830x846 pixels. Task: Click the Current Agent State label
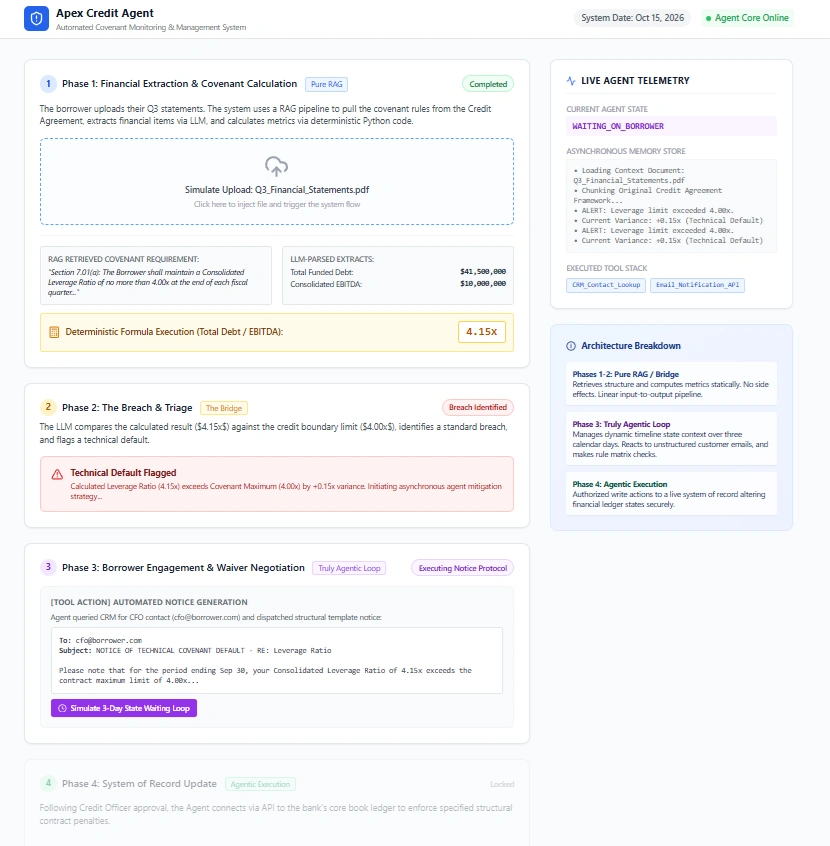coord(607,109)
